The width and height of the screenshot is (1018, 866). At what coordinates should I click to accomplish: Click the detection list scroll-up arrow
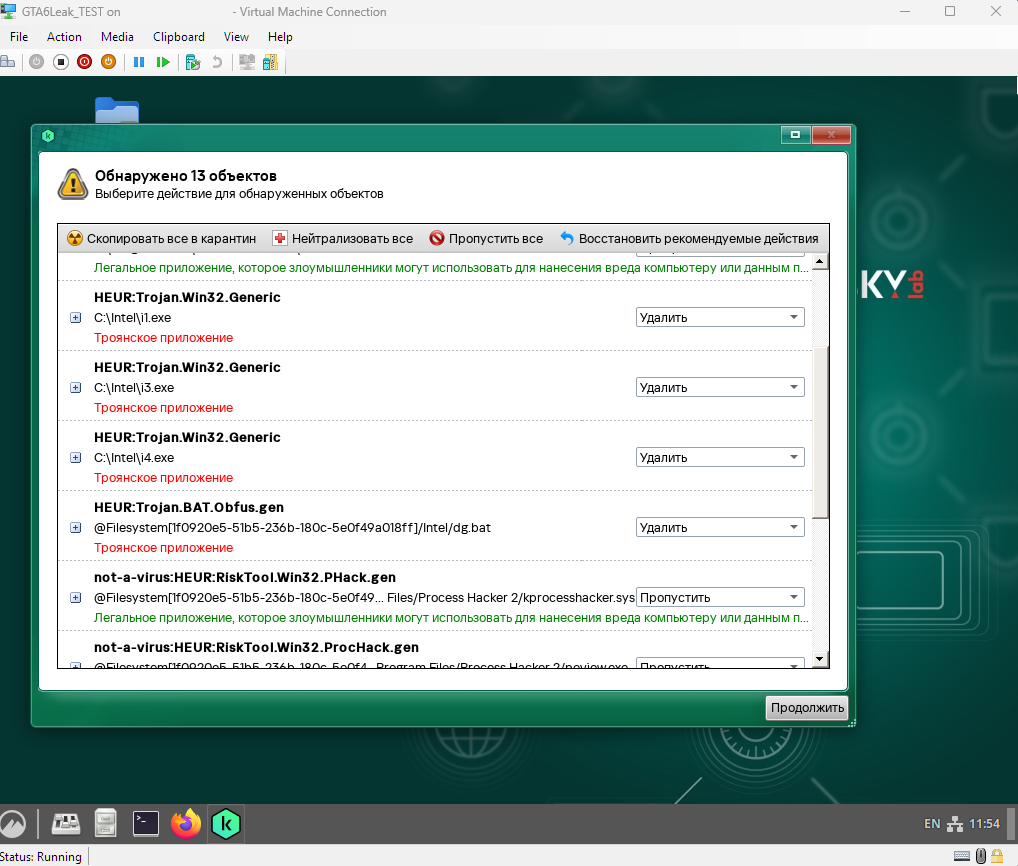820,262
